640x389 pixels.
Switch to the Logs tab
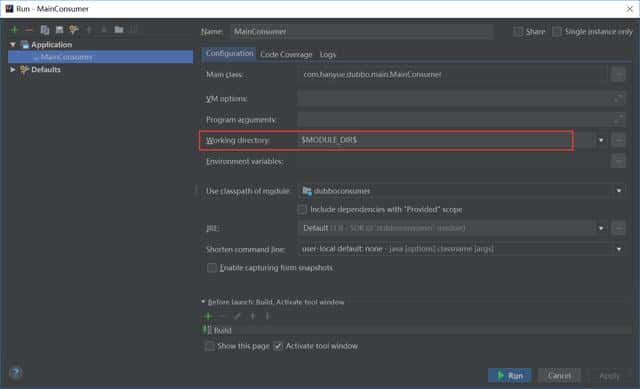pos(328,54)
